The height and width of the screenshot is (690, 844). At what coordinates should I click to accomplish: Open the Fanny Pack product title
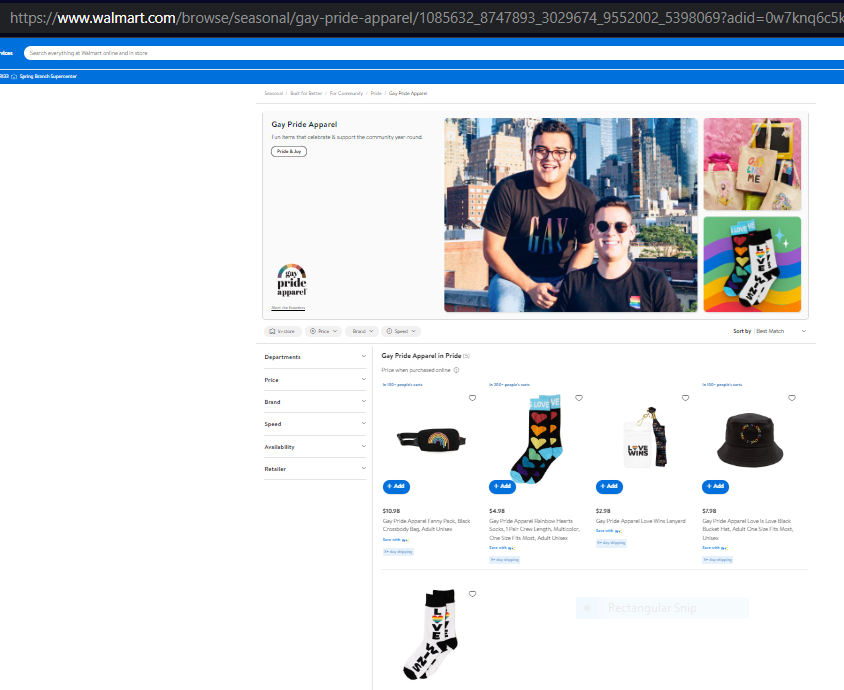426,525
